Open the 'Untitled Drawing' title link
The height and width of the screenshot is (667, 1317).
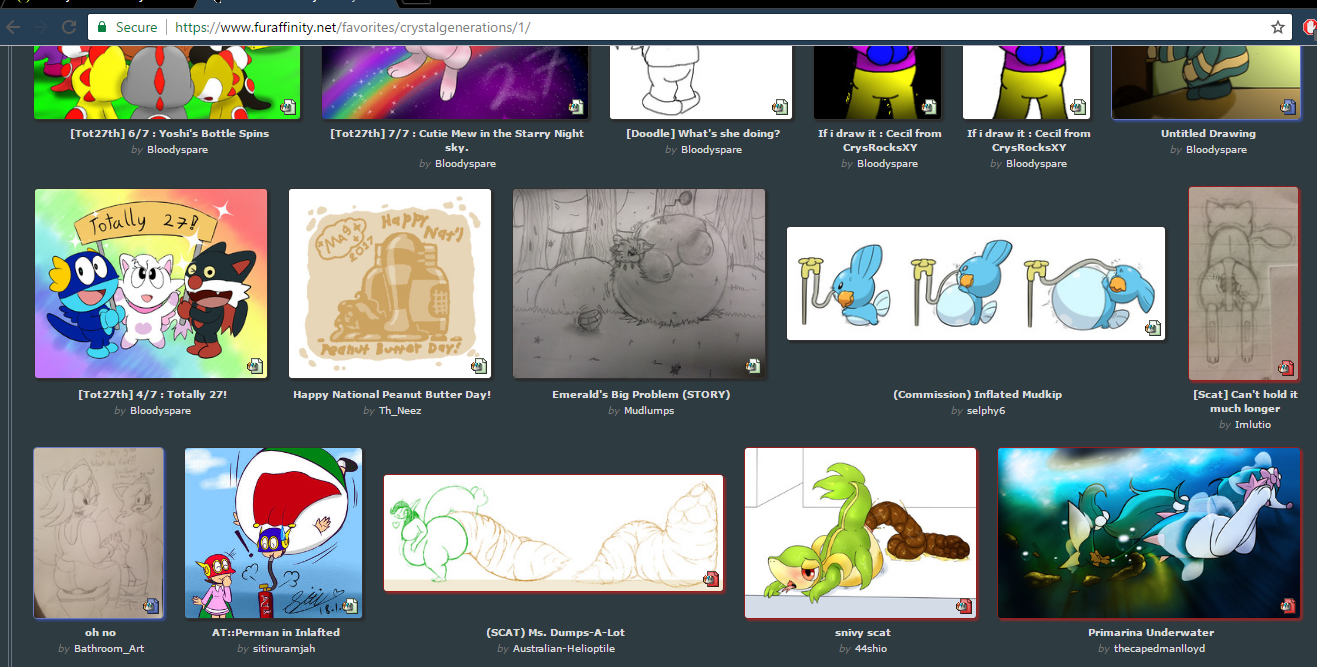pyautogui.click(x=1208, y=133)
